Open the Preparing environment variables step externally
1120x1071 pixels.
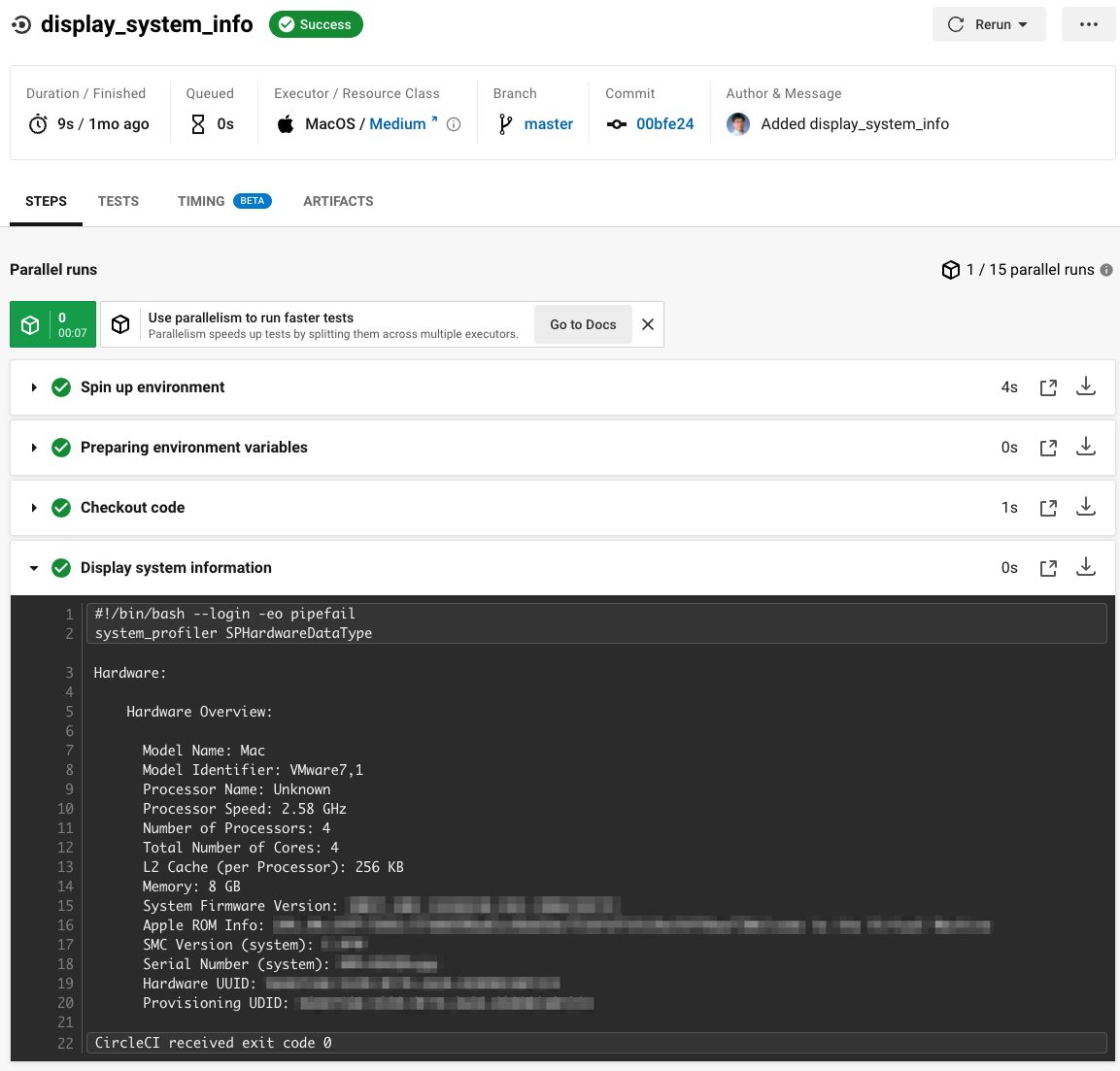tap(1048, 447)
